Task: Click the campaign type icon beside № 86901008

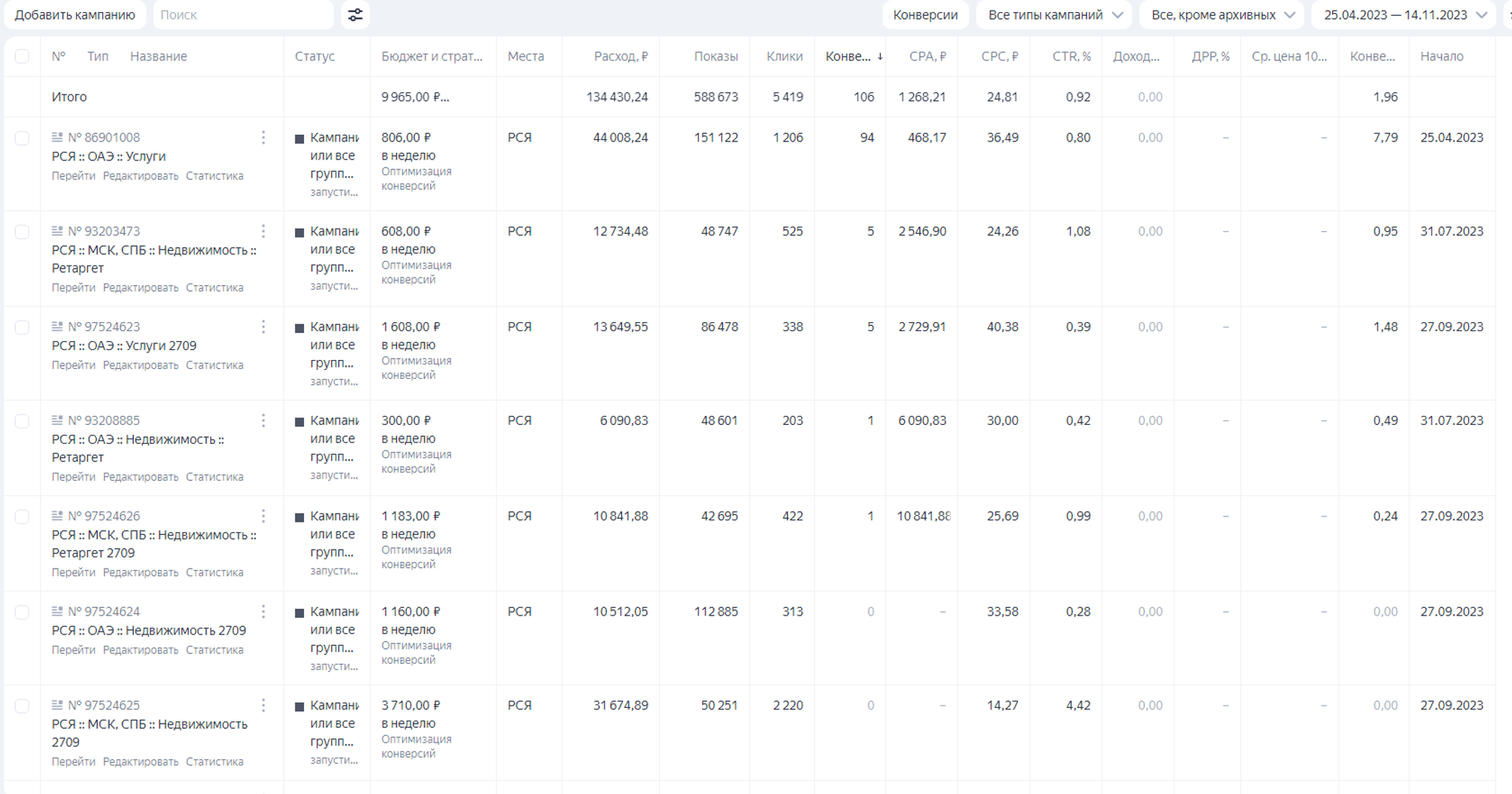Action: [x=56, y=138]
